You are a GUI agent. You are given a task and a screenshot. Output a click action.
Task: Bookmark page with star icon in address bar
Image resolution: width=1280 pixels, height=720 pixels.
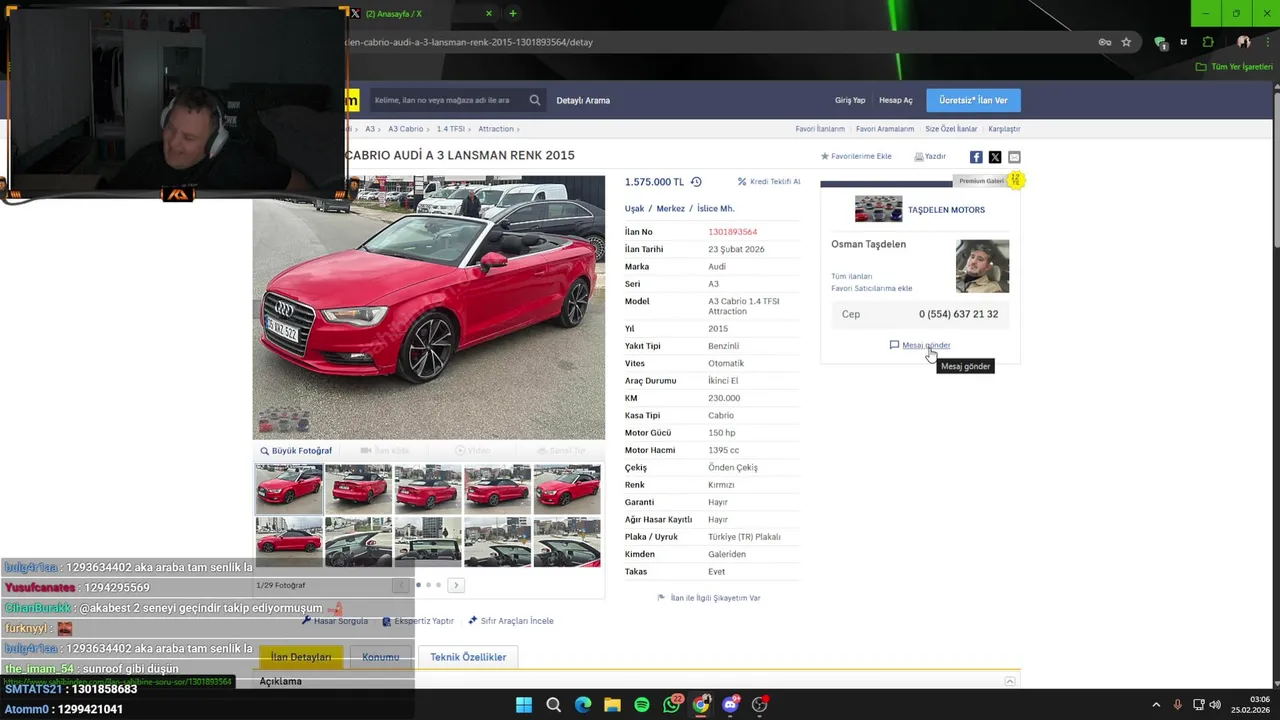1126,42
